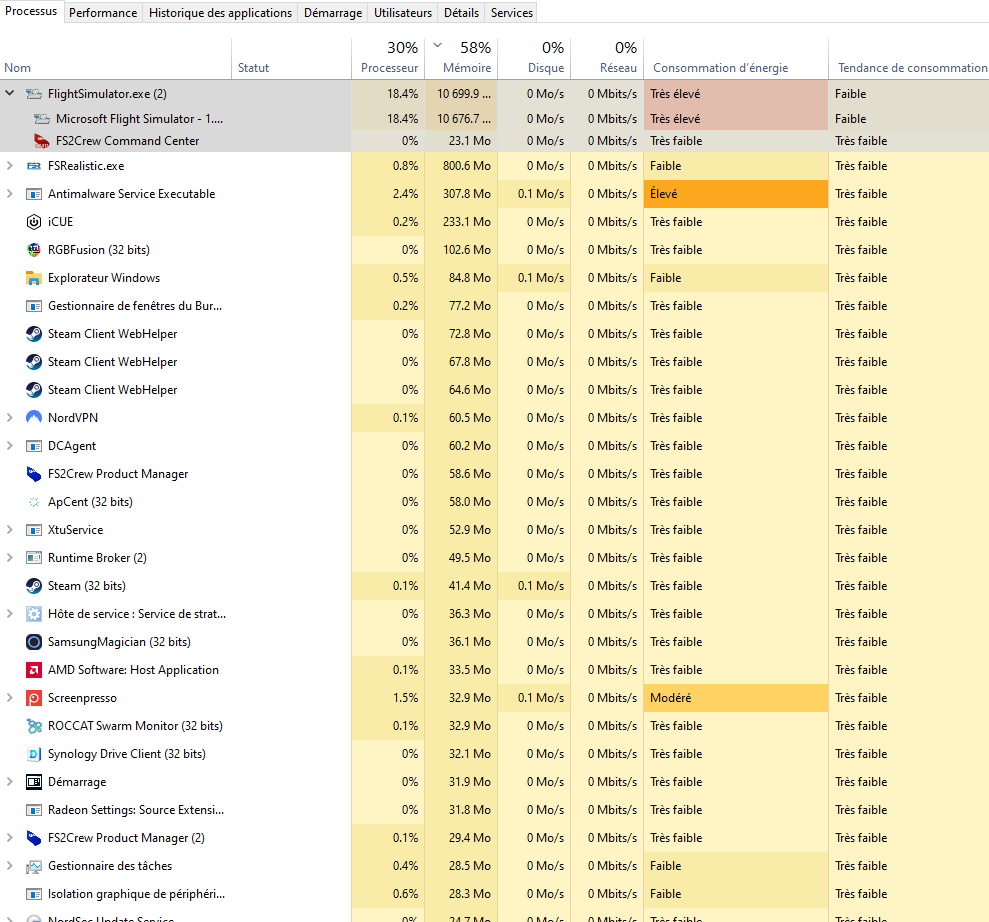
Task: Click the Synology Drive Client icon
Action: (x=33, y=754)
